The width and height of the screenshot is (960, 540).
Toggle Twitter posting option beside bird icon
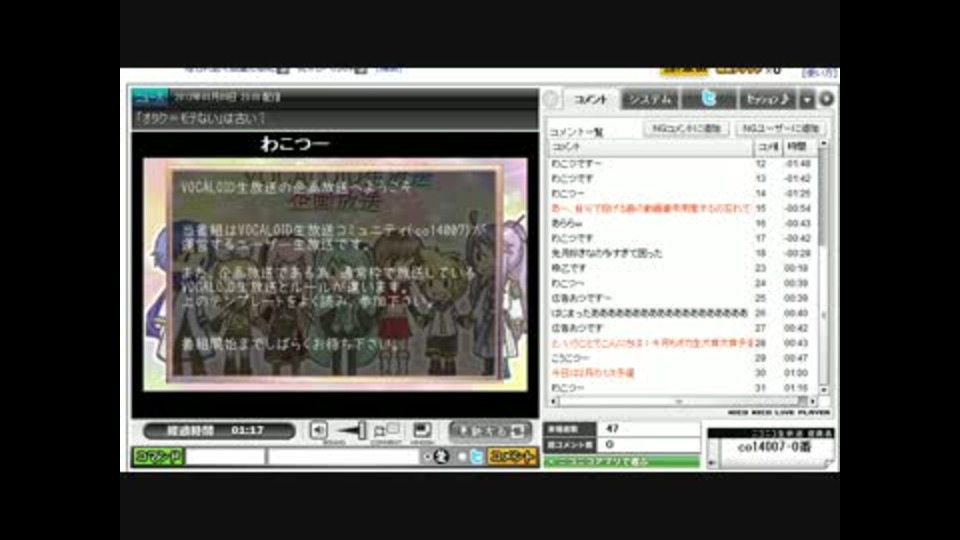[462, 457]
